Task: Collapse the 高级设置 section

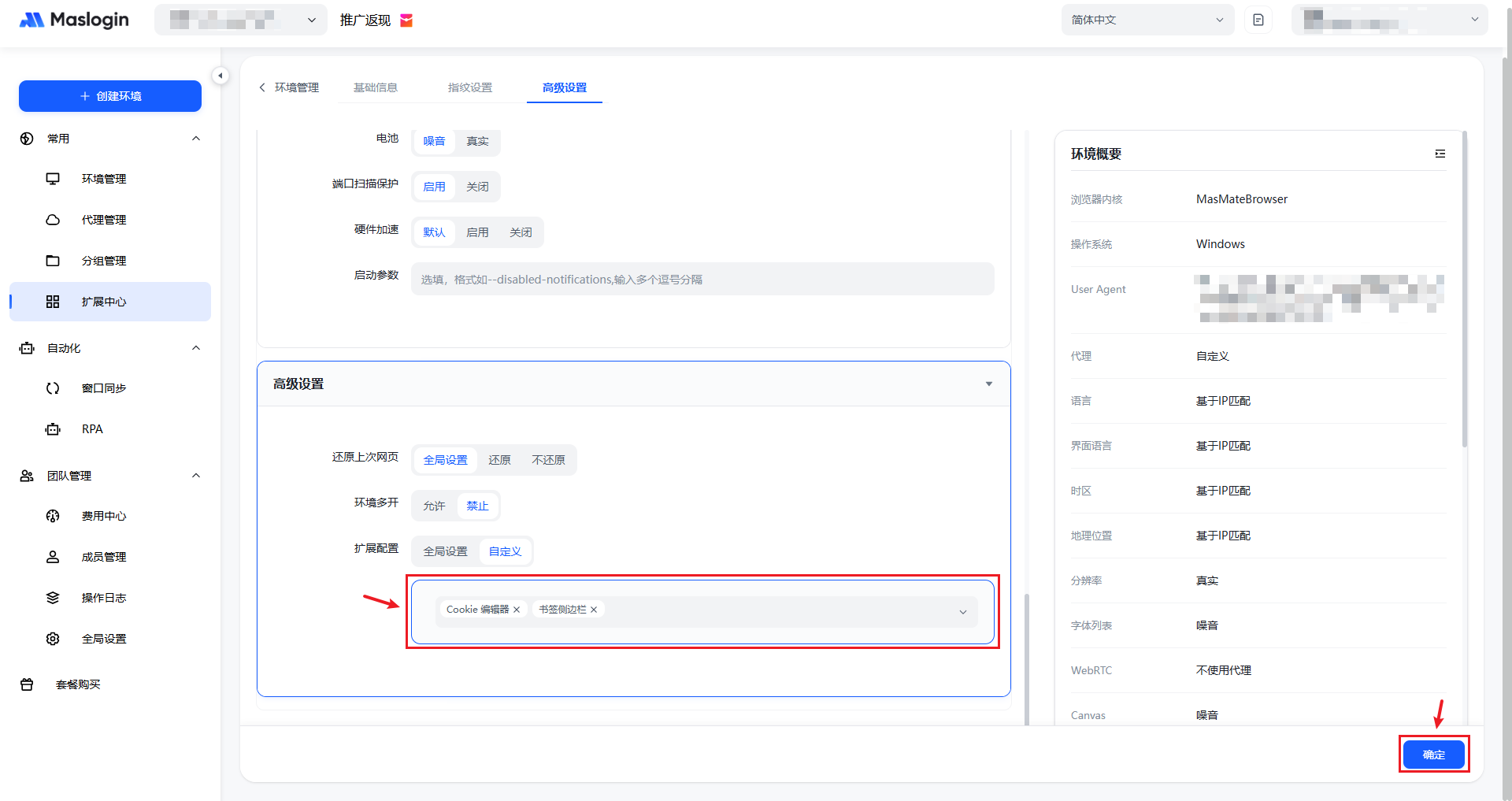Action: (988, 384)
